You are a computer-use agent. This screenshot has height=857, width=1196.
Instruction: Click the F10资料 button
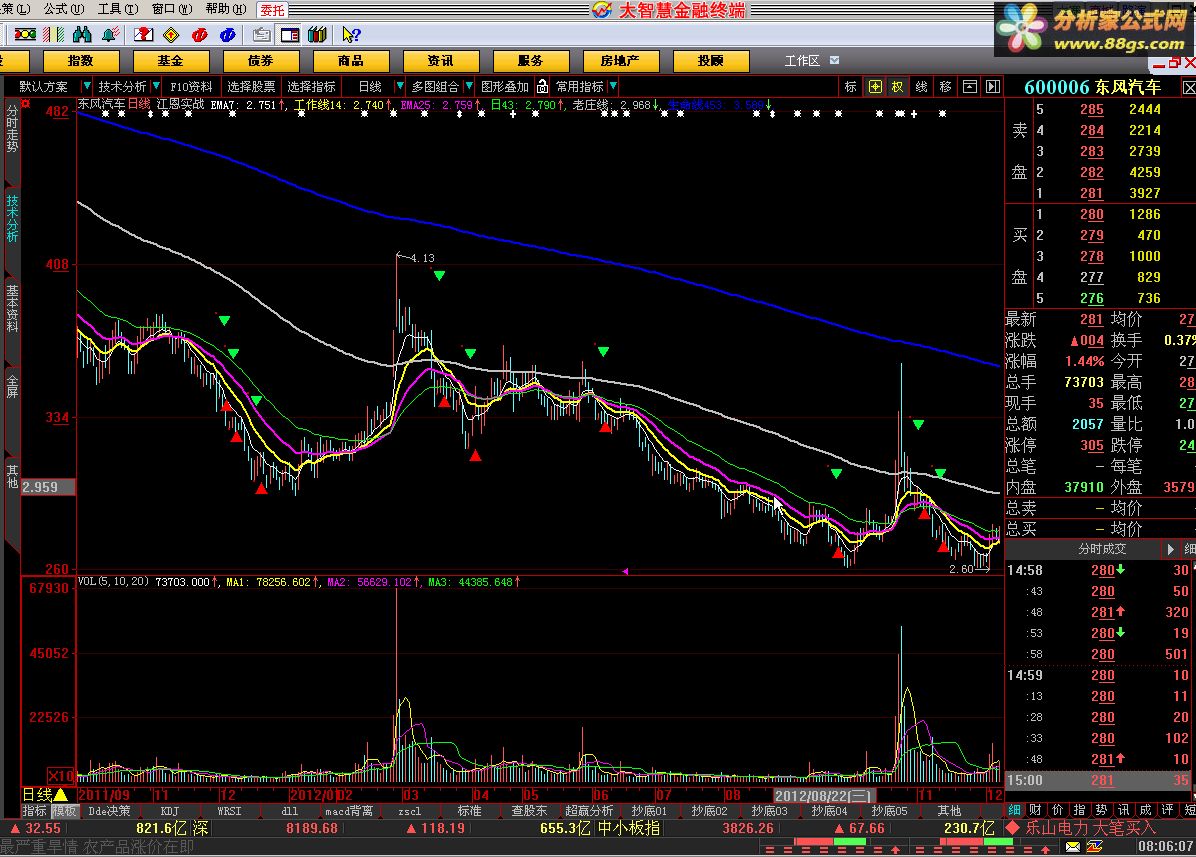[191, 87]
